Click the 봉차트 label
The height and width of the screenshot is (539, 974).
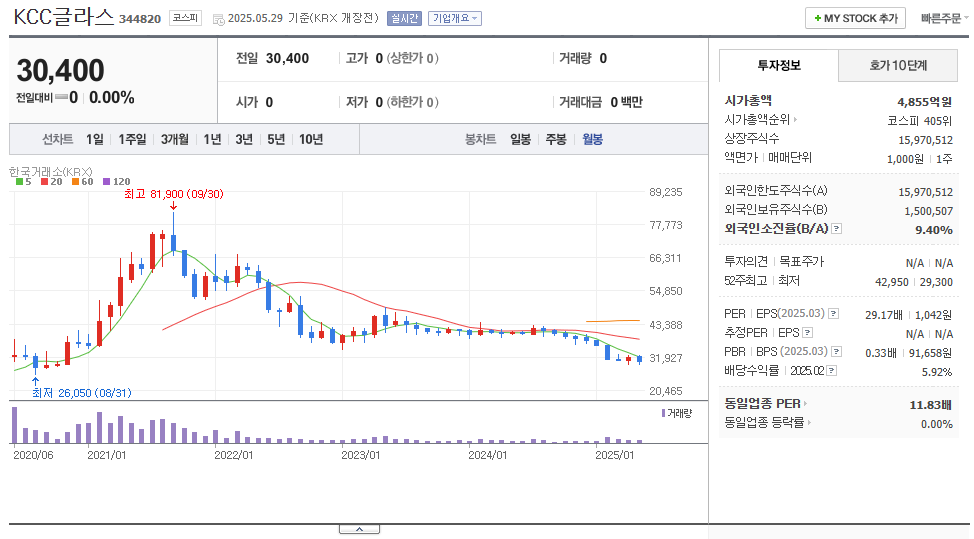click(x=480, y=139)
